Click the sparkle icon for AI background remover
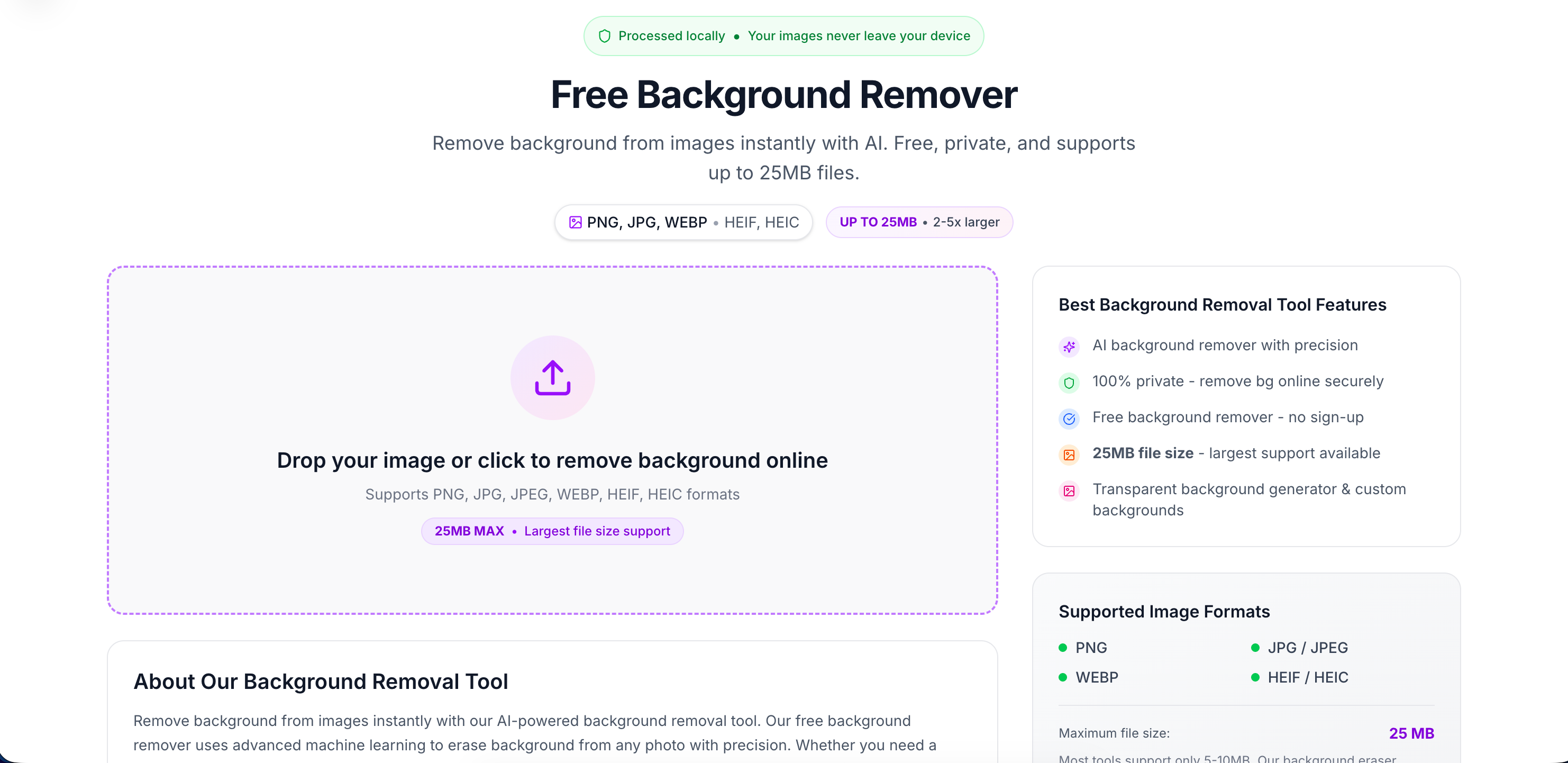This screenshot has width=1568, height=763. [x=1069, y=347]
